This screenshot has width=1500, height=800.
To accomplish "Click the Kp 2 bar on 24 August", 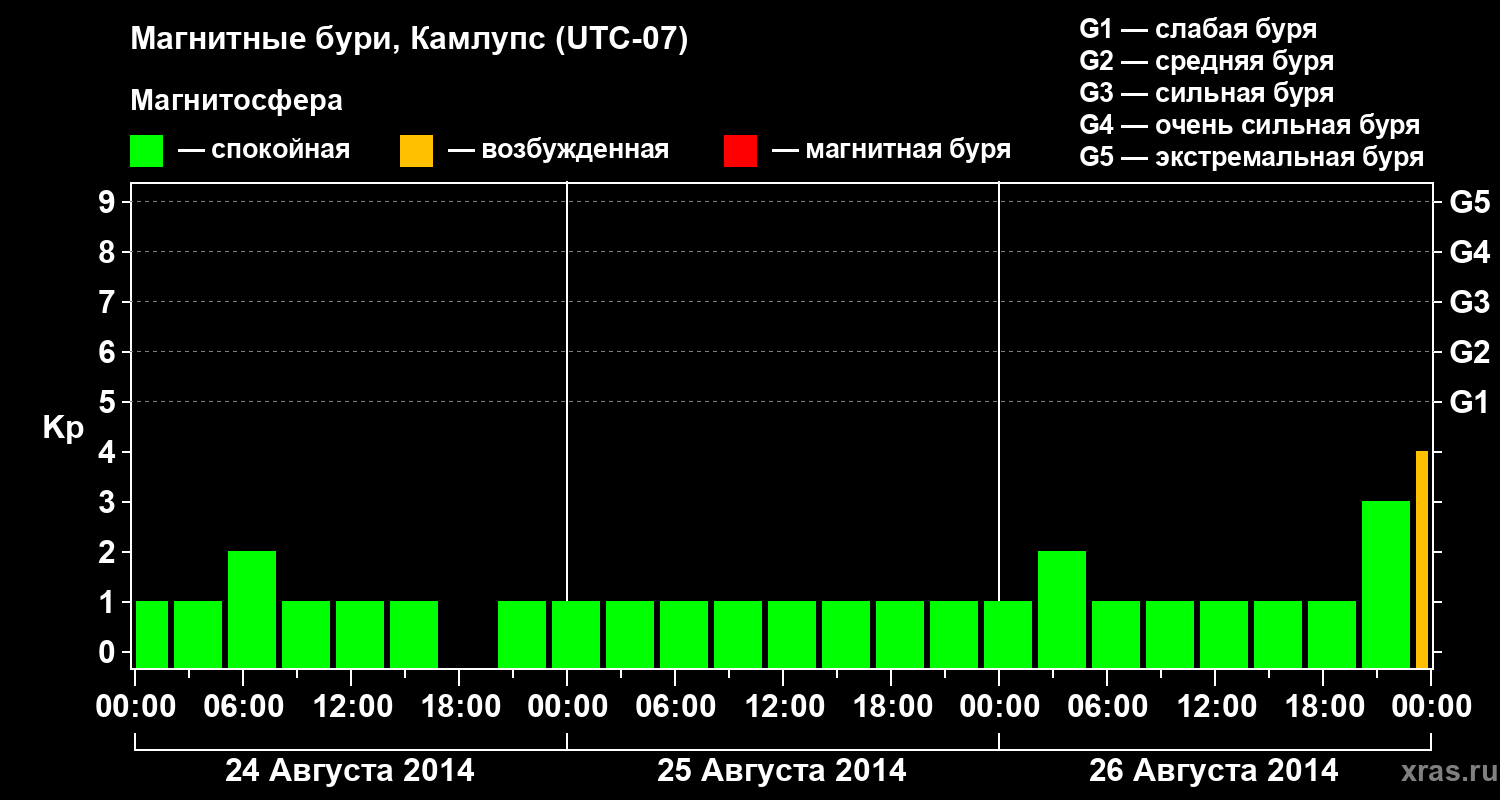I will click(x=252, y=610).
